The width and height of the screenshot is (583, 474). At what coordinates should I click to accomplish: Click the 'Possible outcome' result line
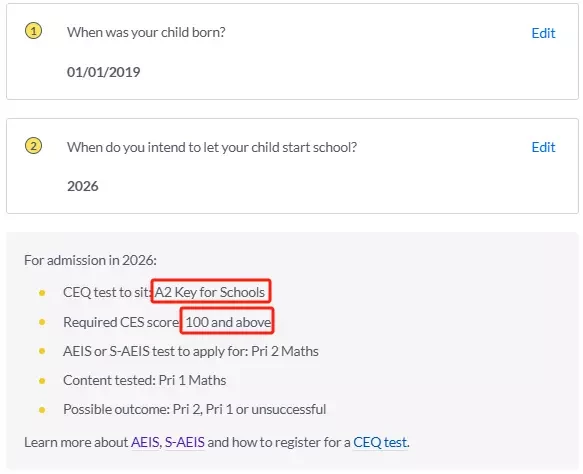(194, 409)
